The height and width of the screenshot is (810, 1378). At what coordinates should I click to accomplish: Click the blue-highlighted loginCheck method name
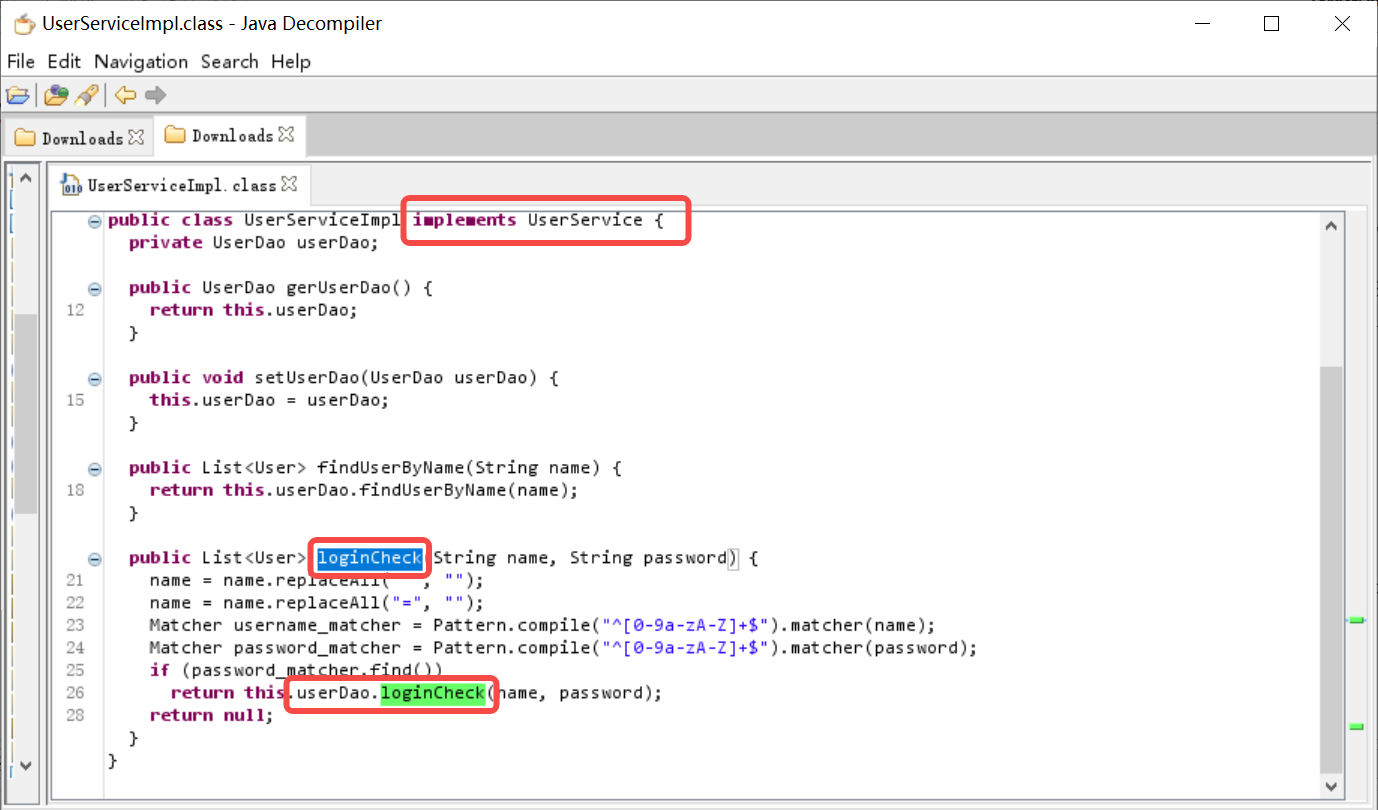point(370,558)
